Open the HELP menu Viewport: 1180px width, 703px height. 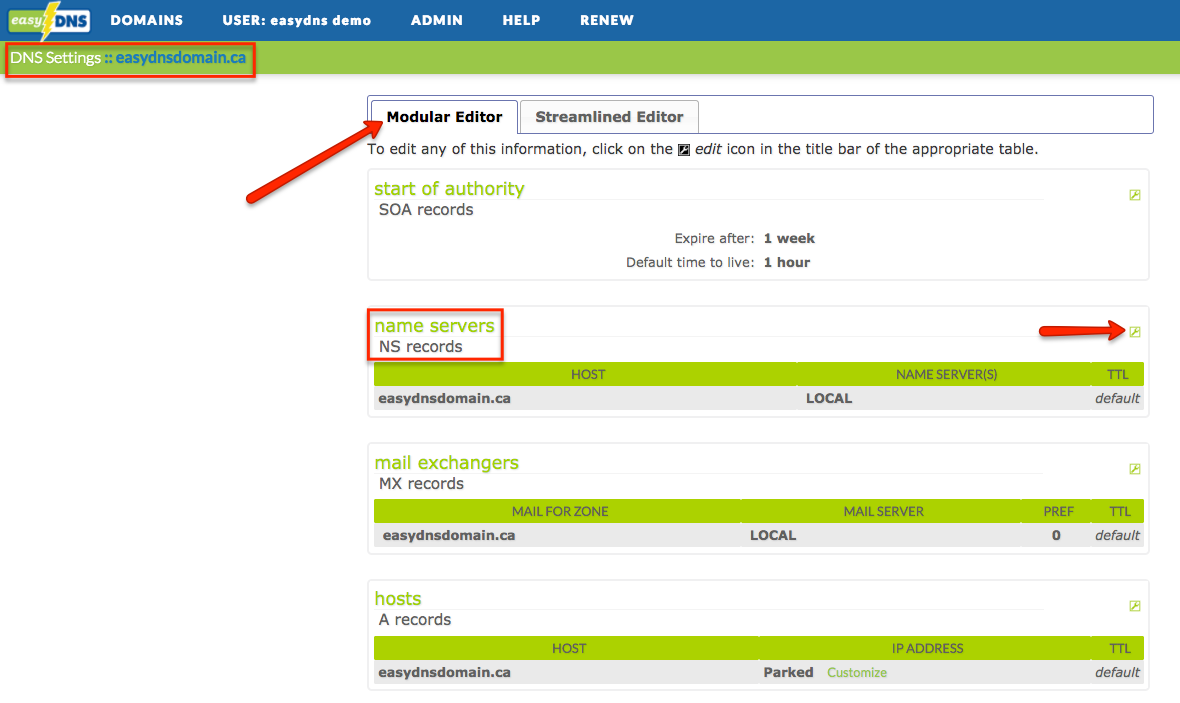click(522, 20)
